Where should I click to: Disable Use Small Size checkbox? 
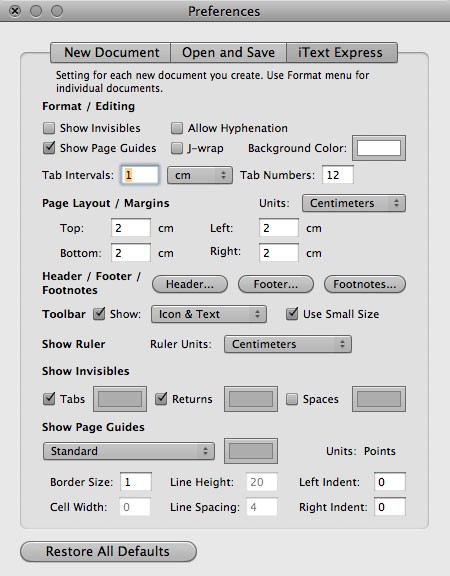click(292, 314)
